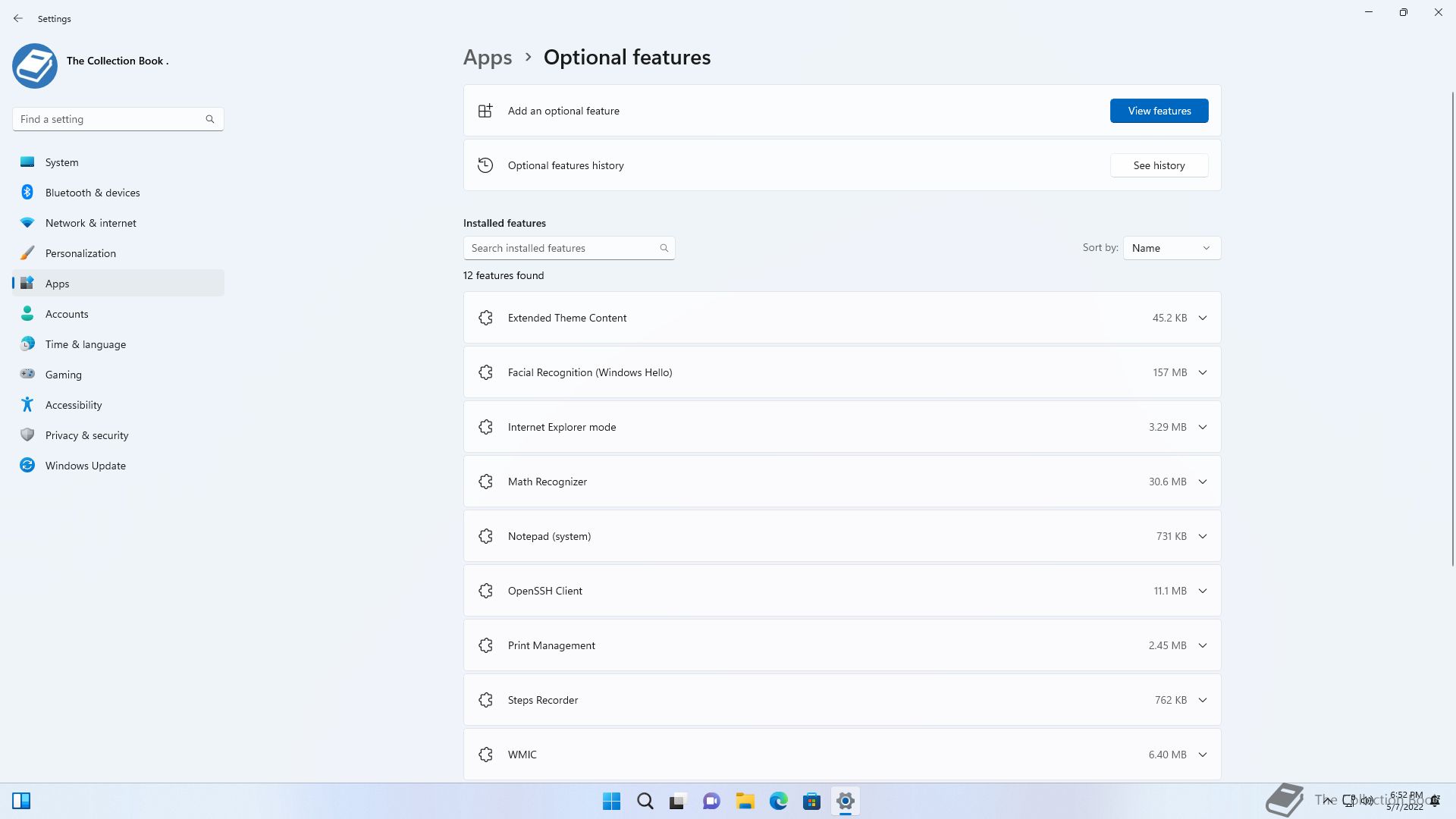The width and height of the screenshot is (1456, 819).
Task: Open File Explorer from the taskbar
Action: [745, 801]
